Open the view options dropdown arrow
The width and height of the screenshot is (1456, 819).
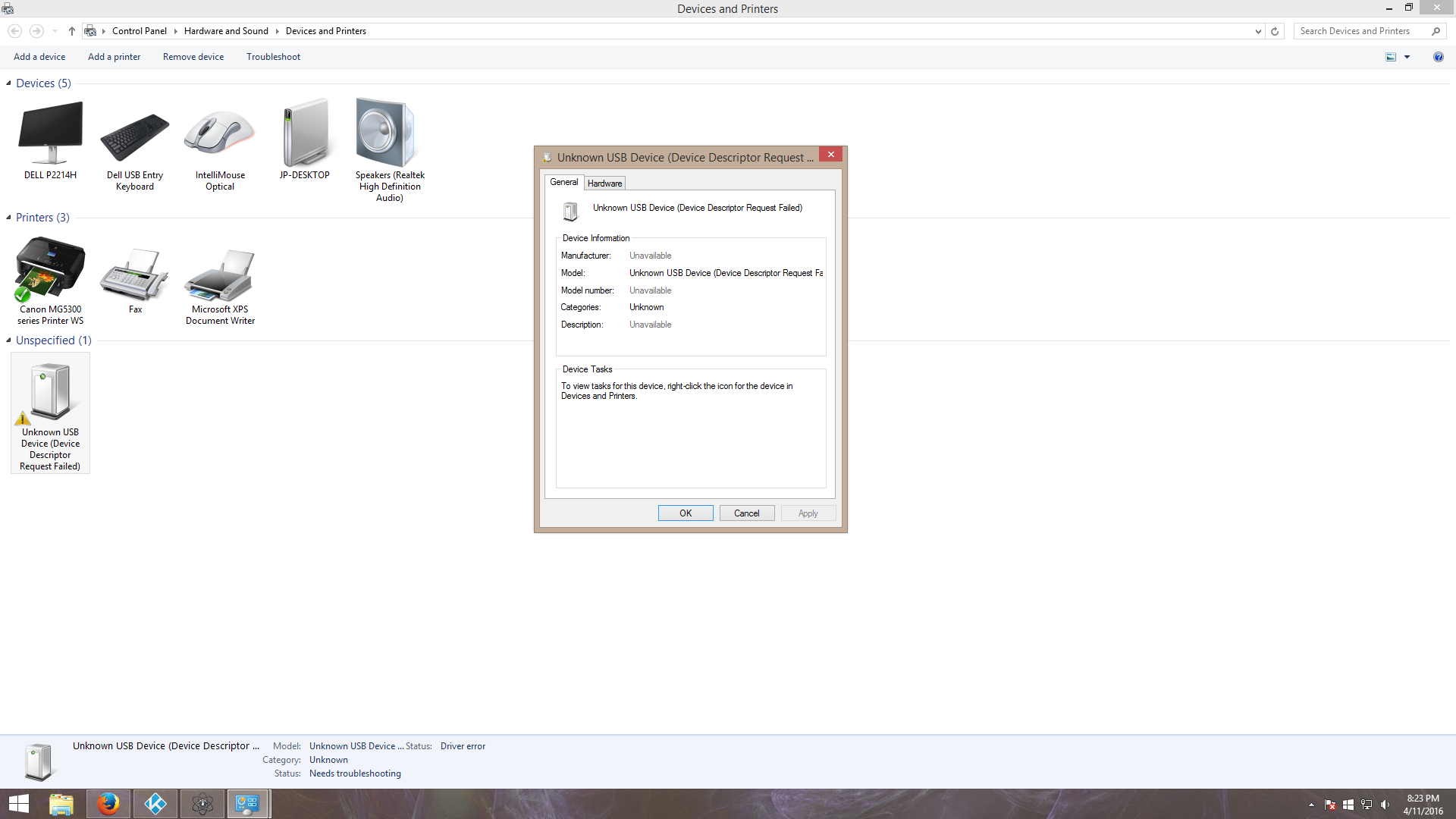[1407, 57]
